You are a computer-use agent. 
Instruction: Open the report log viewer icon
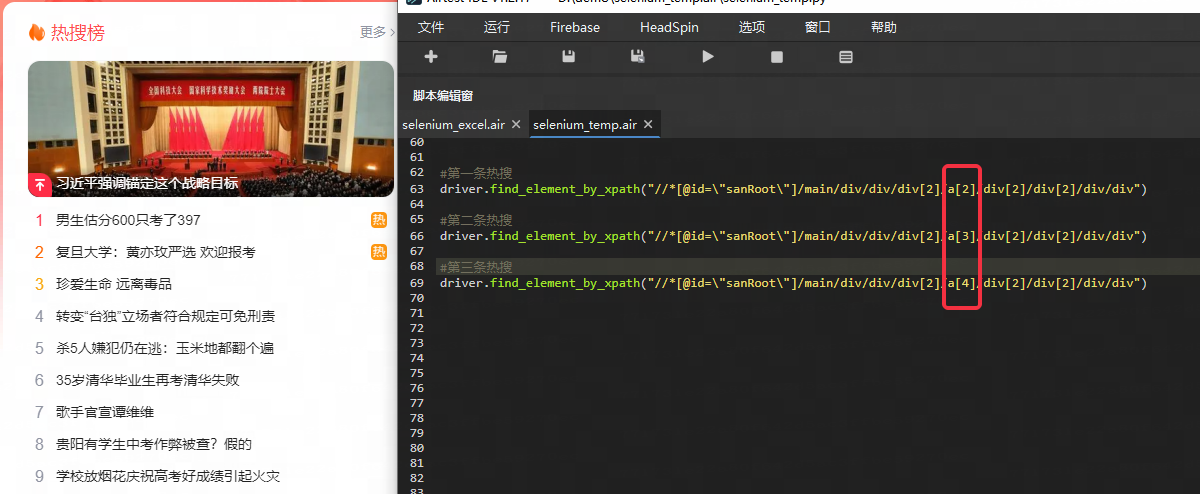click(846, 57)
